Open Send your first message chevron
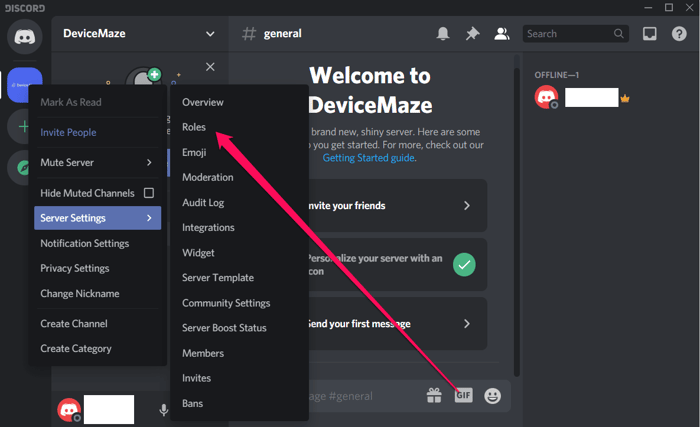 click(x=467, y=324)
